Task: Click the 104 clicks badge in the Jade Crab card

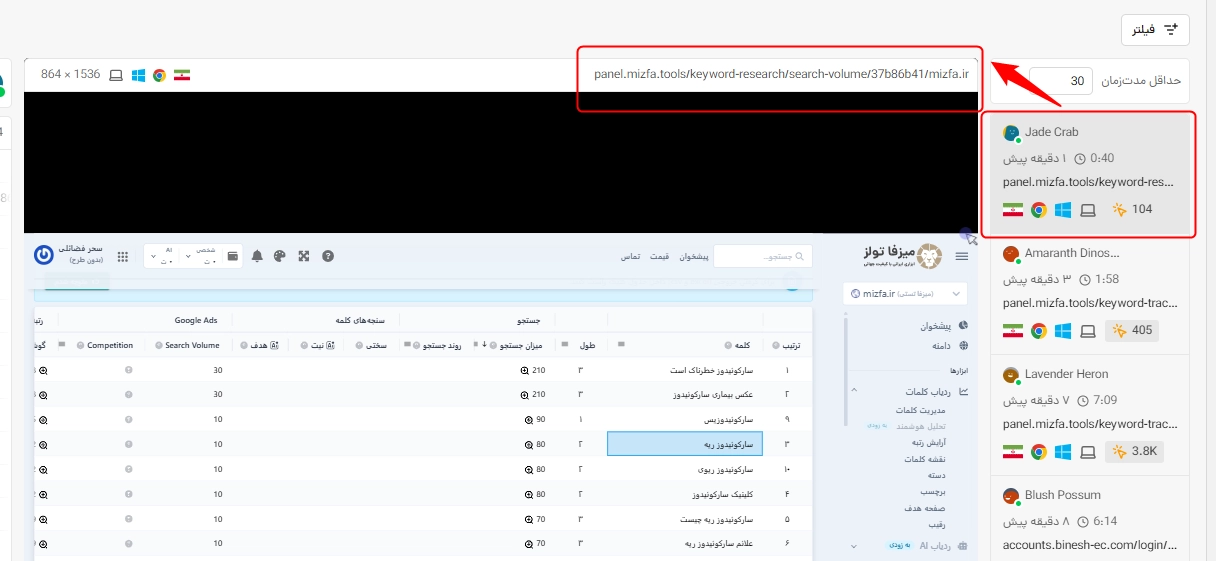Action: coord(1133,209)
